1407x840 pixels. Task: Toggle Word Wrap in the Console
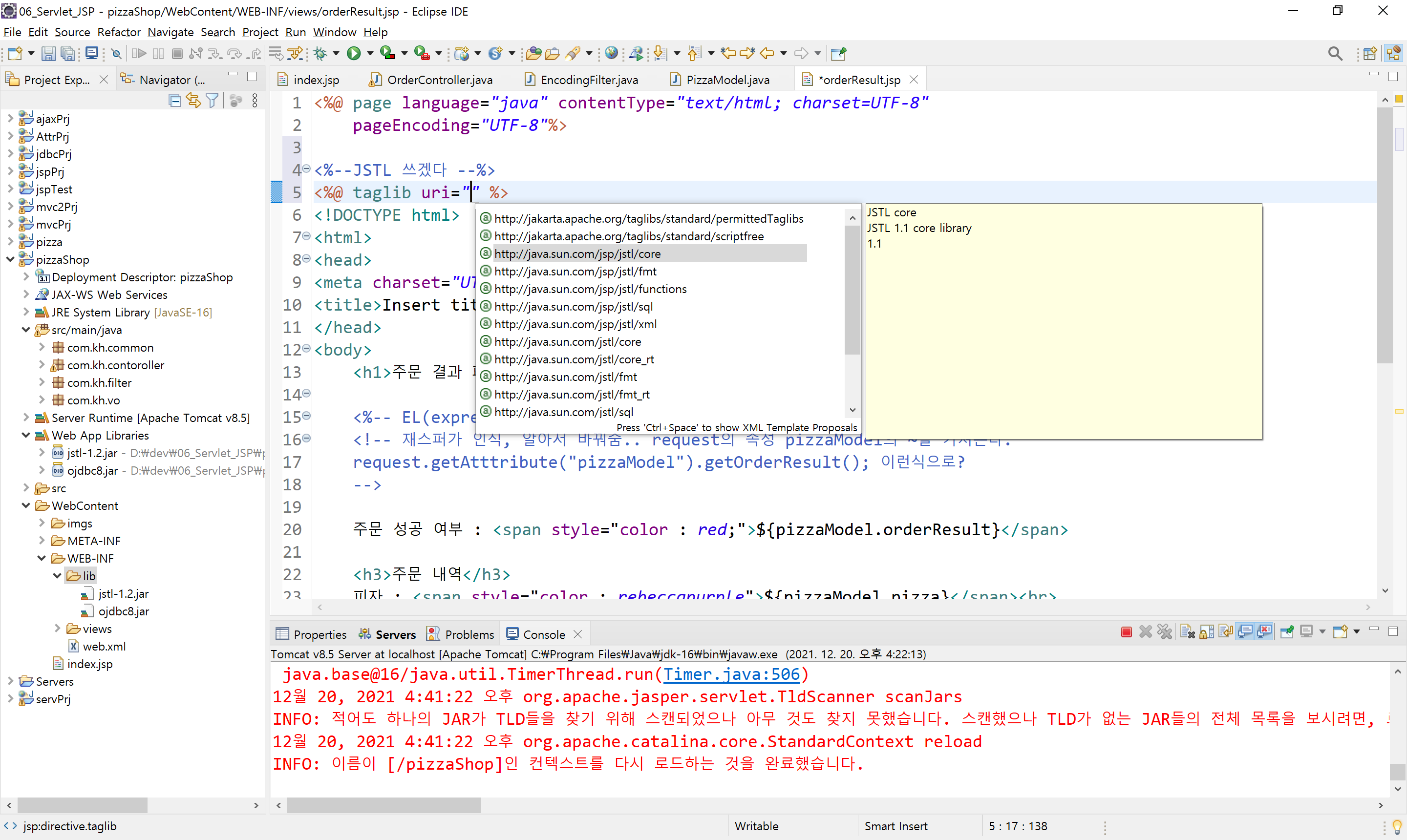(1226, 631)
